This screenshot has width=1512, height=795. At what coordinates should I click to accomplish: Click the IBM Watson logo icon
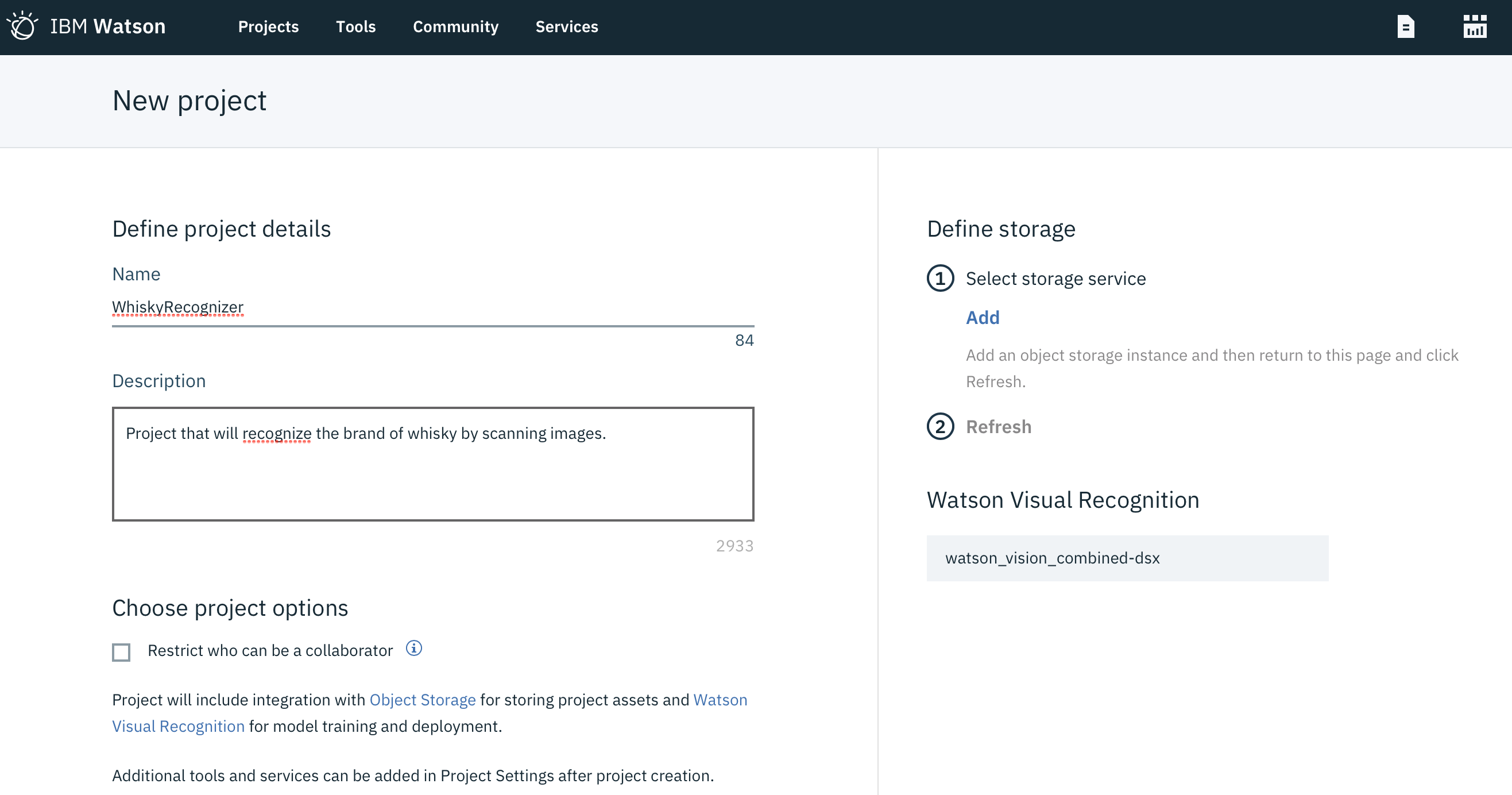(x=22, y=26)
